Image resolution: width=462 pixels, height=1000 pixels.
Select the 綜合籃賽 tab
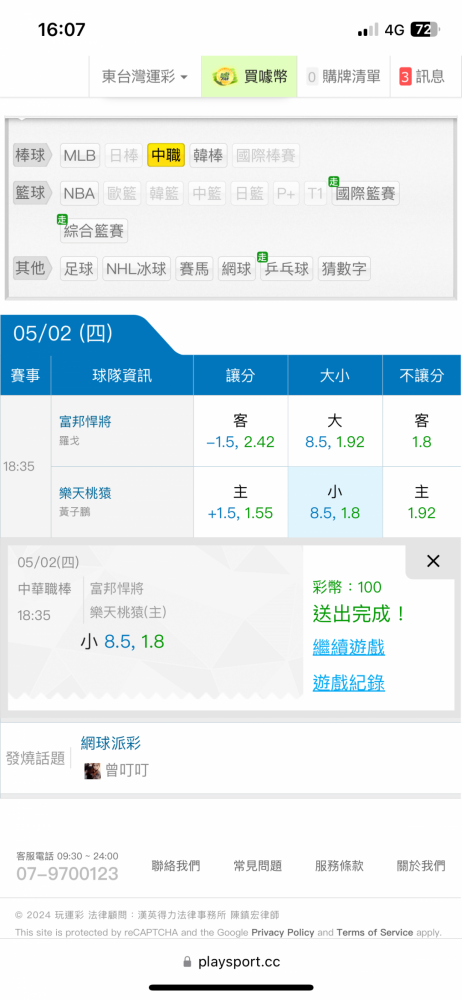(x=94, y=231)
